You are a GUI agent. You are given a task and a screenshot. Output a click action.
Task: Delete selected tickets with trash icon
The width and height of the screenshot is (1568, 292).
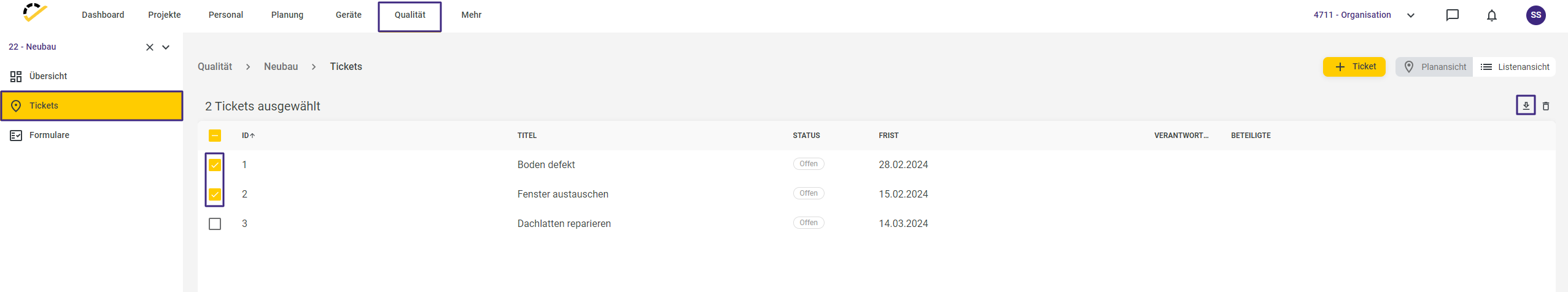(1546, 106)
